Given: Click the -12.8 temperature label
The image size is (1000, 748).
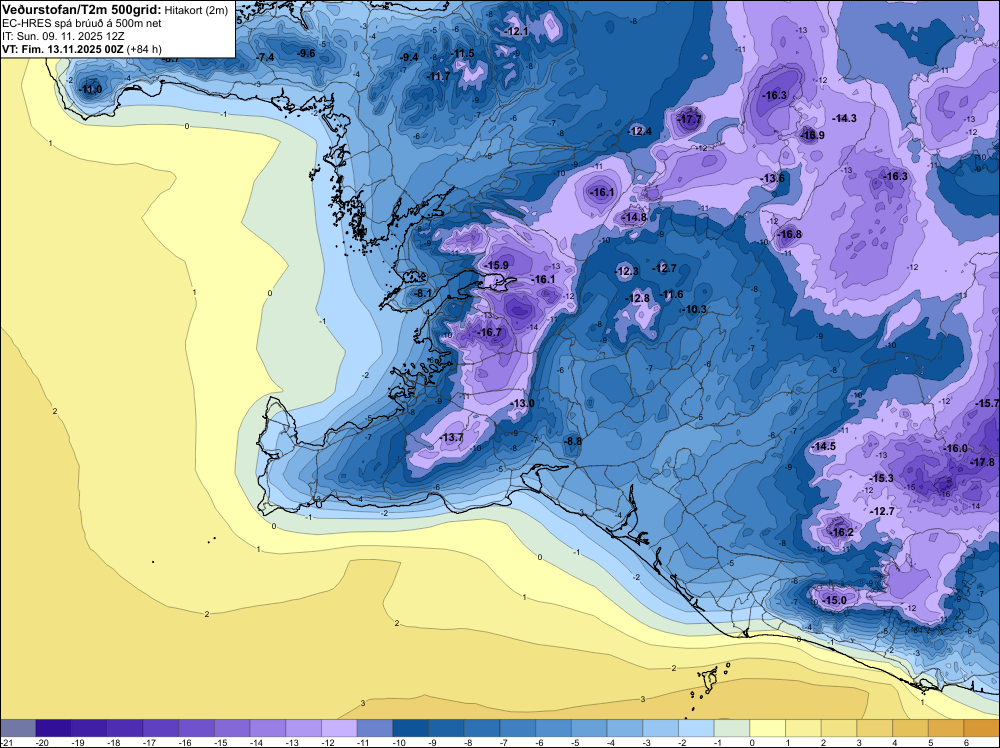Looking at the screenshot, I should pyautogui.click(x=637, y=298).
